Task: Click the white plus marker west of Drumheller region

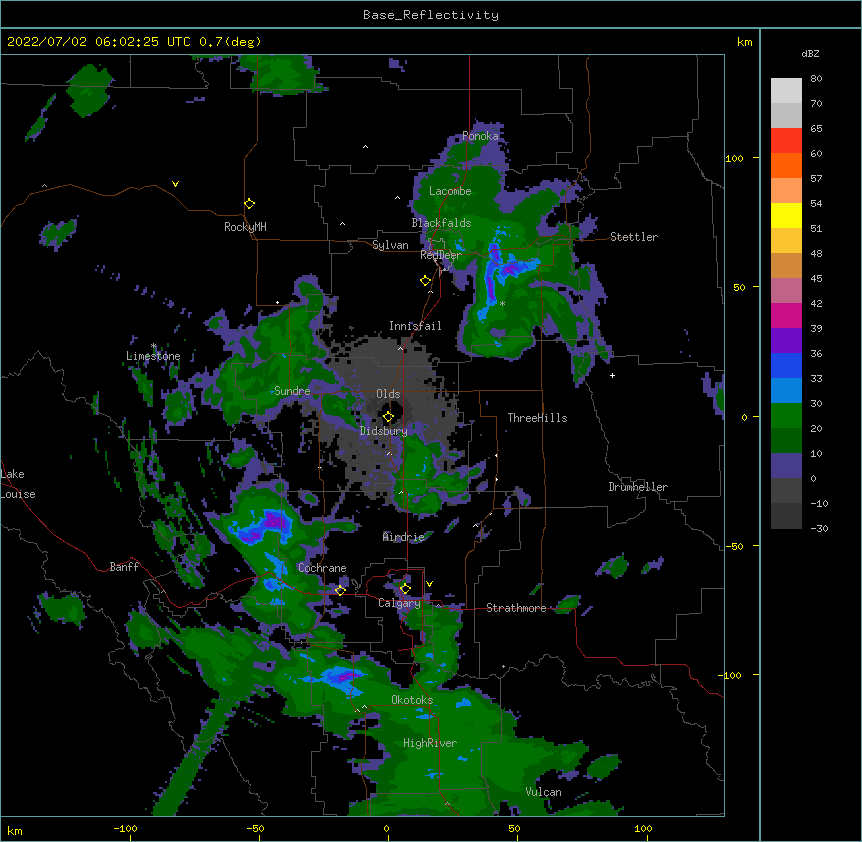Action: tap(612, 375)
